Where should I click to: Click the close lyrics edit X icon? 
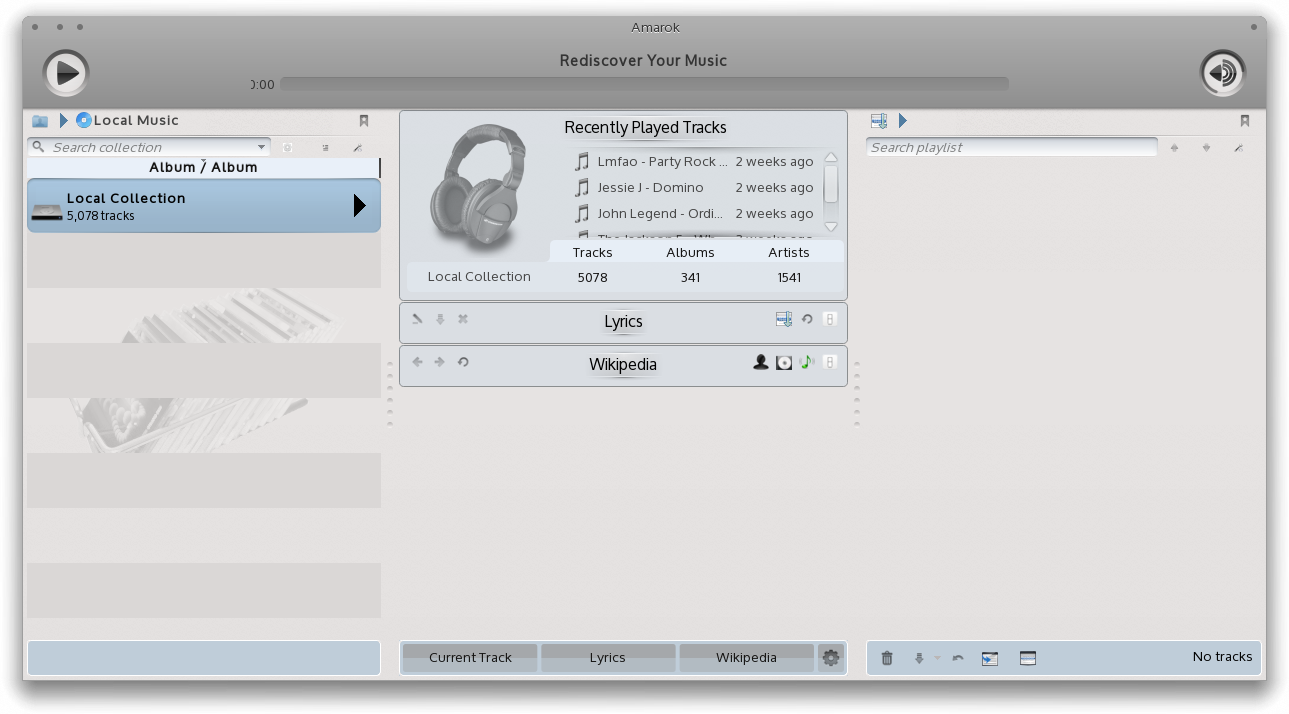click(463, 319)
